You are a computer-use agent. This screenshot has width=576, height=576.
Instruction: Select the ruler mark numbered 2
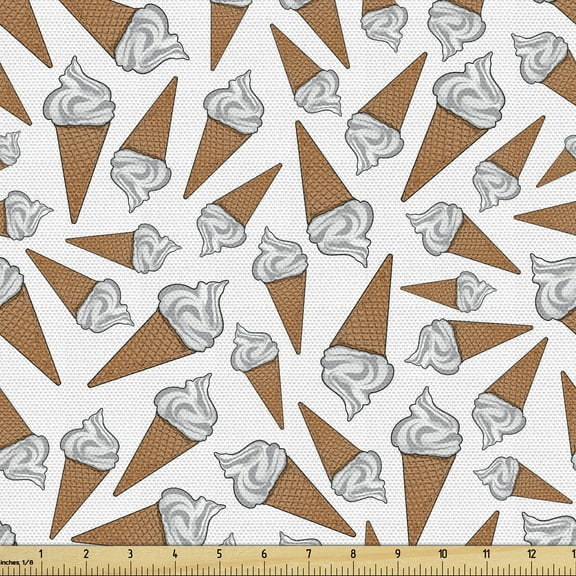[86, 554]
